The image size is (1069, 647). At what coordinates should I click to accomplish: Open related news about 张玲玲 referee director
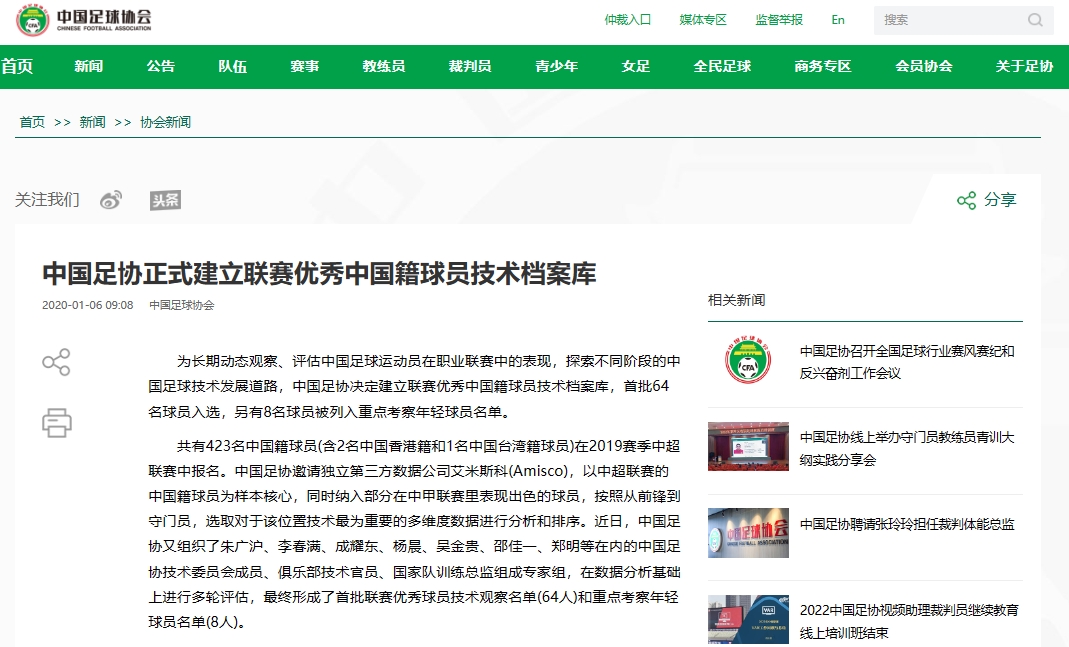(x=907, y=524)
